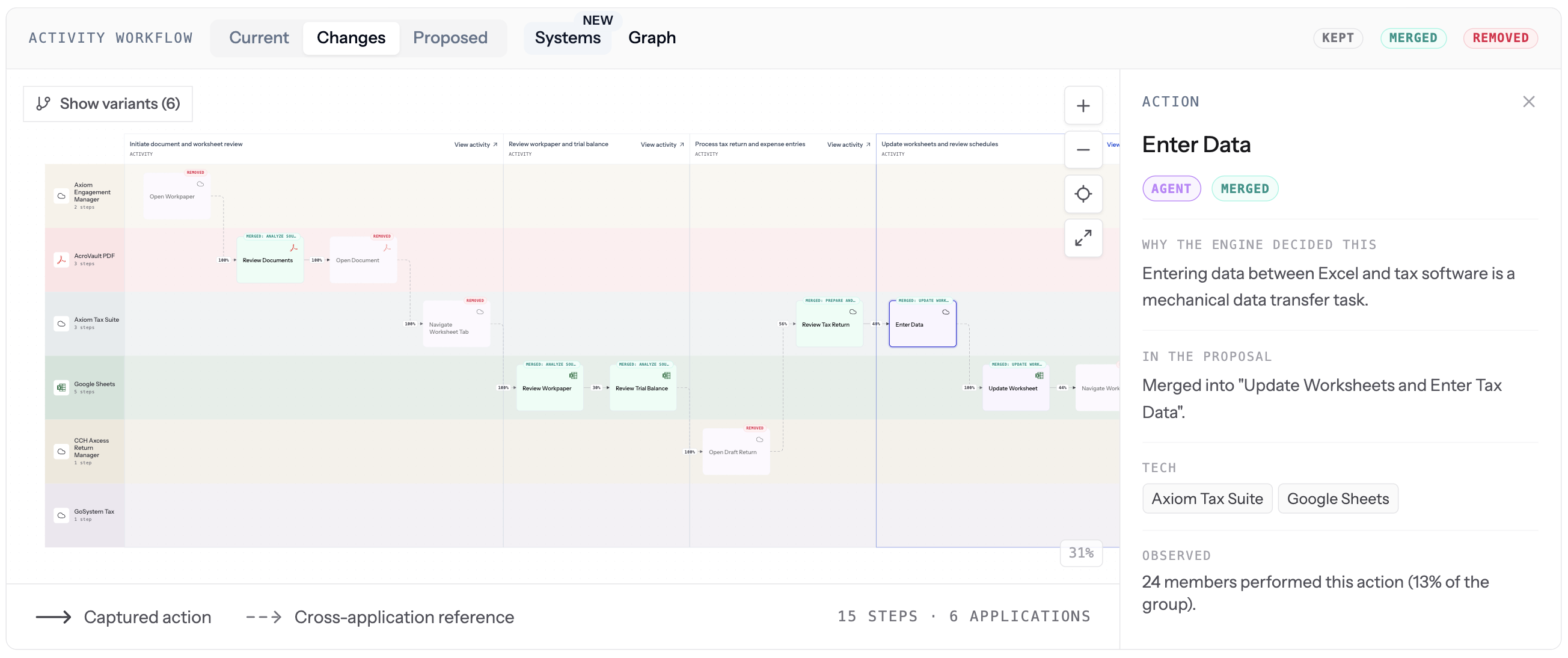Click the 31% zoom level indicator
Viewport: 1568px width, 658px height.
click(1081, 553)
